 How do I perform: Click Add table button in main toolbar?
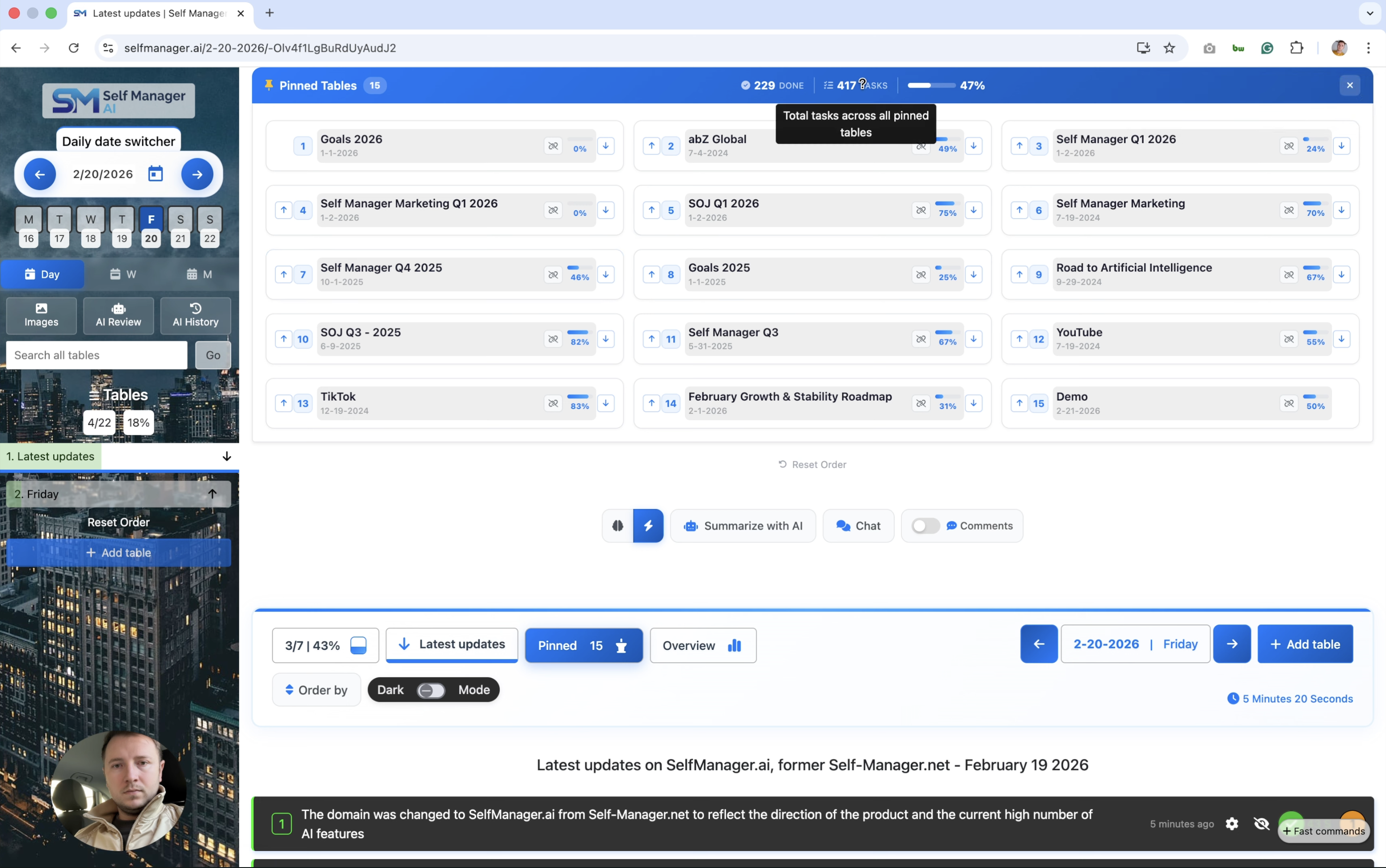pos(1305,644)
